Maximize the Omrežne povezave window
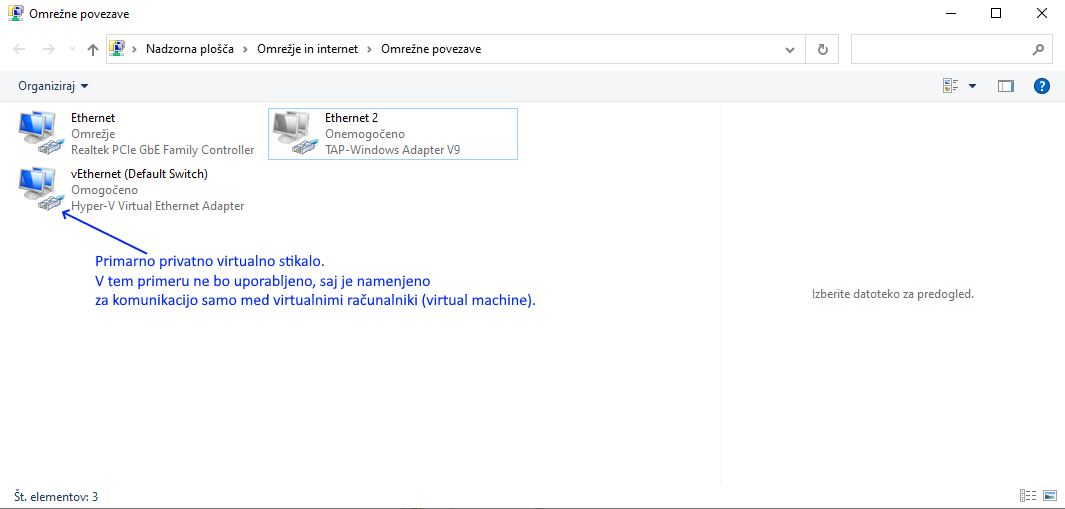 point(996,13)
